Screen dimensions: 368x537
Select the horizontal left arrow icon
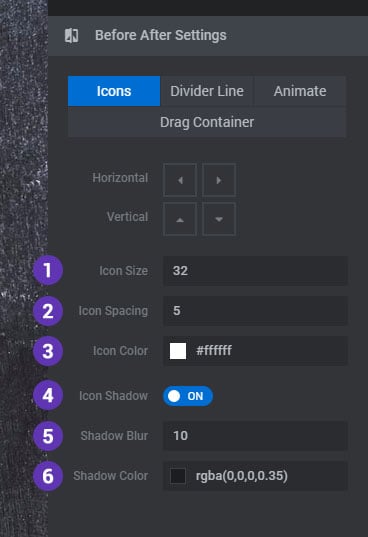coord(180,180)
